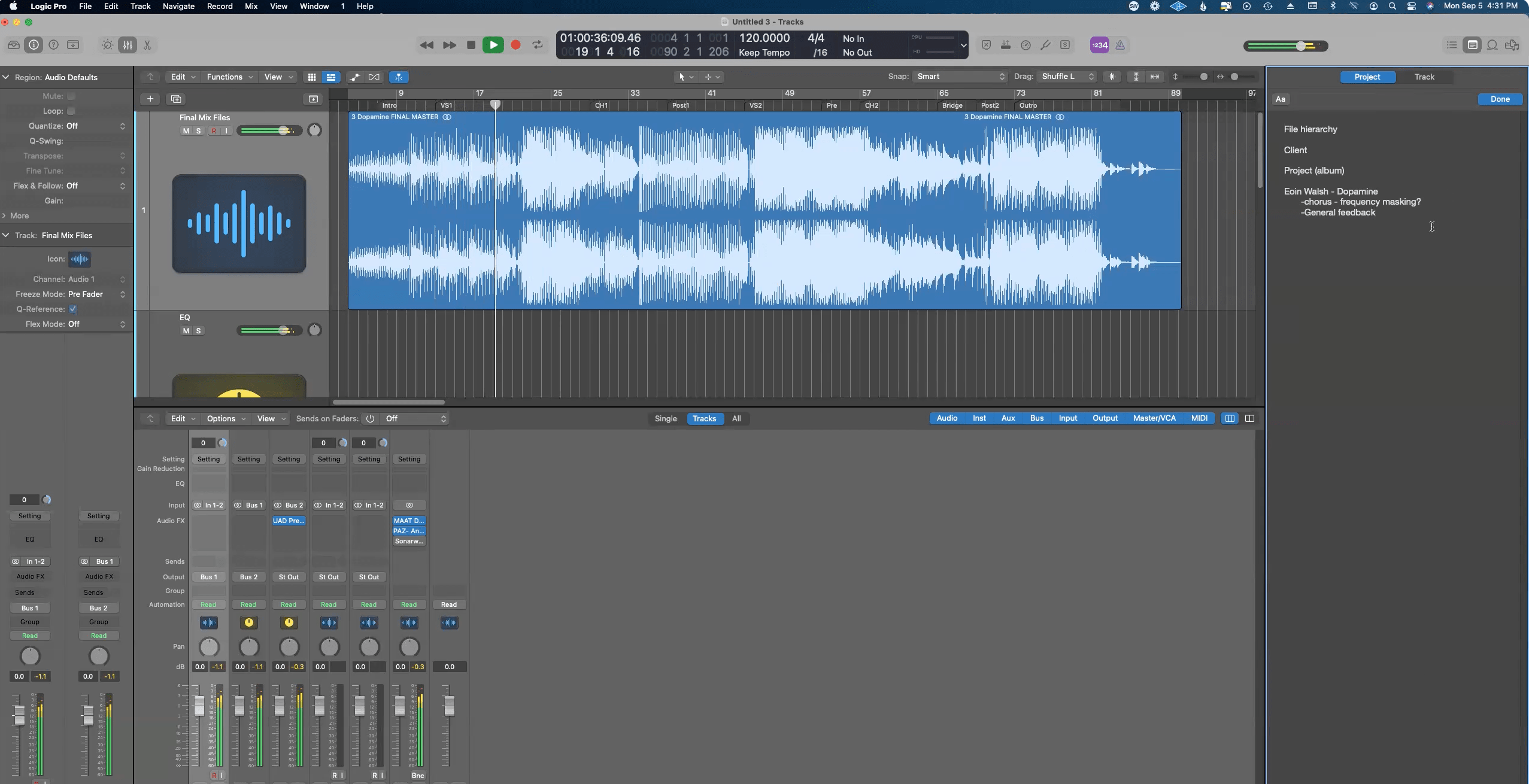
Task: Jump to the Bridge marker
Action: (952, 105)
